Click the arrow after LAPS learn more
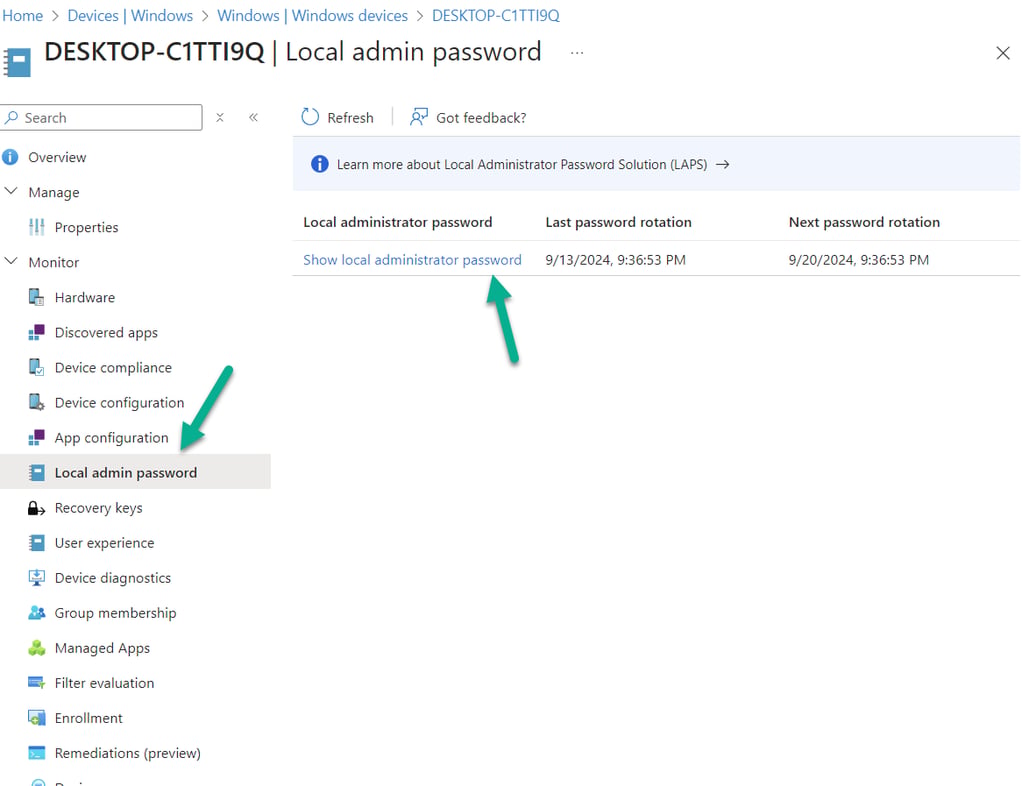The height and width of the screenshot is (786, 1022). 722,164
